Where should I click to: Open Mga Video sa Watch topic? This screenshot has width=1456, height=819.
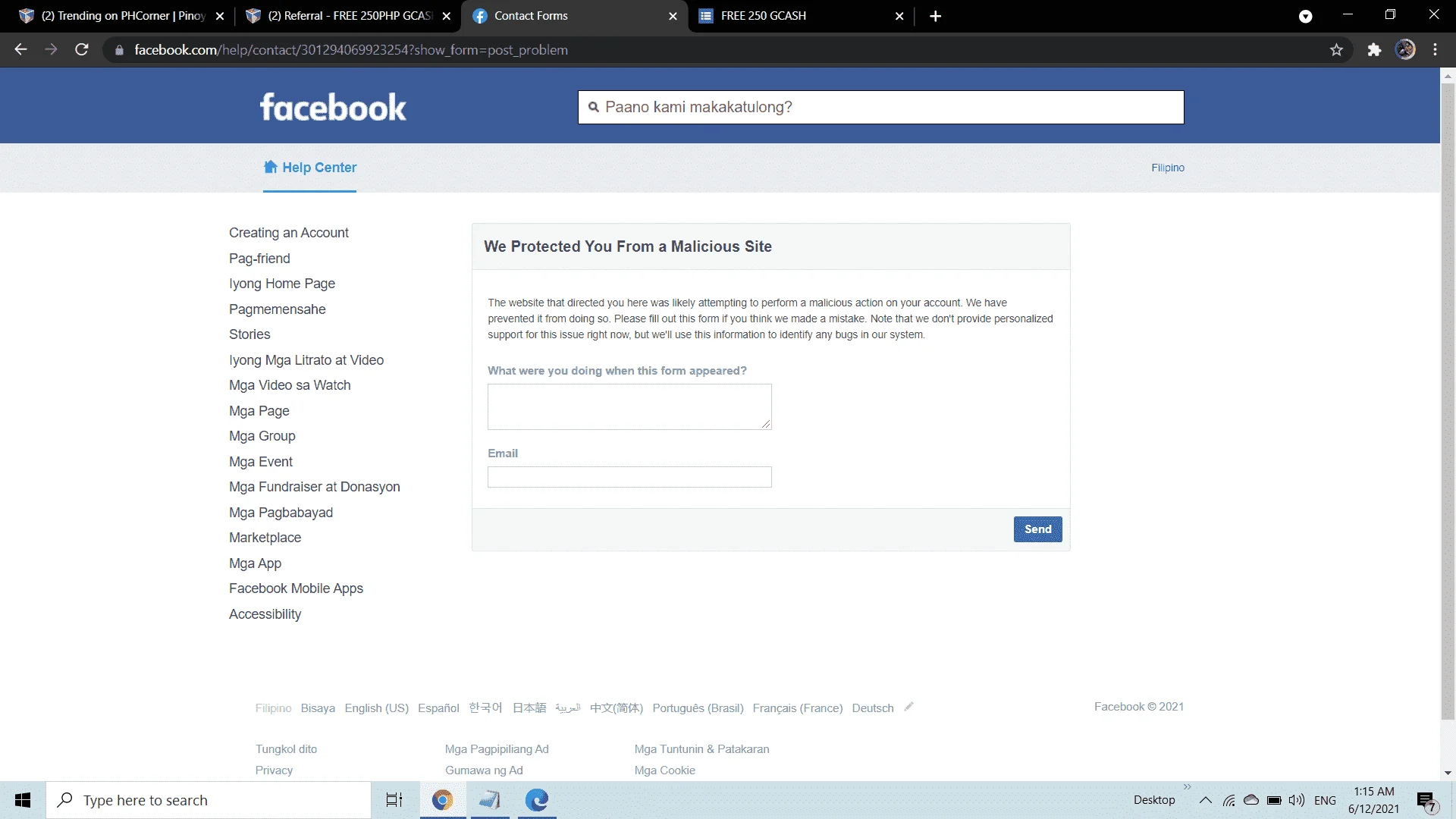290,385
